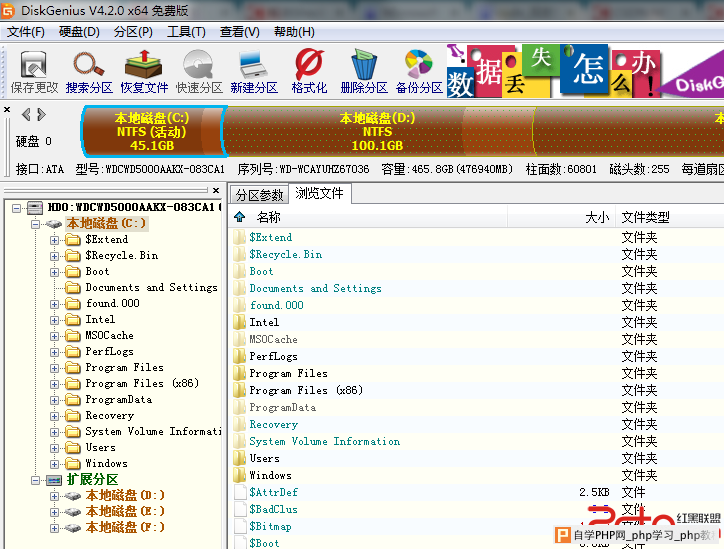Select 本地磁盘 (F:) in the tree
The height and width of the screenshot is (549, 724).
(125, 527)
